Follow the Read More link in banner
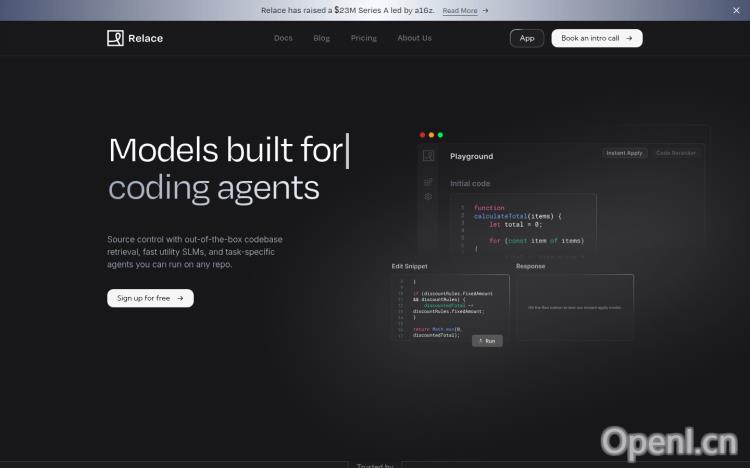The width and height of the screenshot is (750, 468). [x=464, y=11]
